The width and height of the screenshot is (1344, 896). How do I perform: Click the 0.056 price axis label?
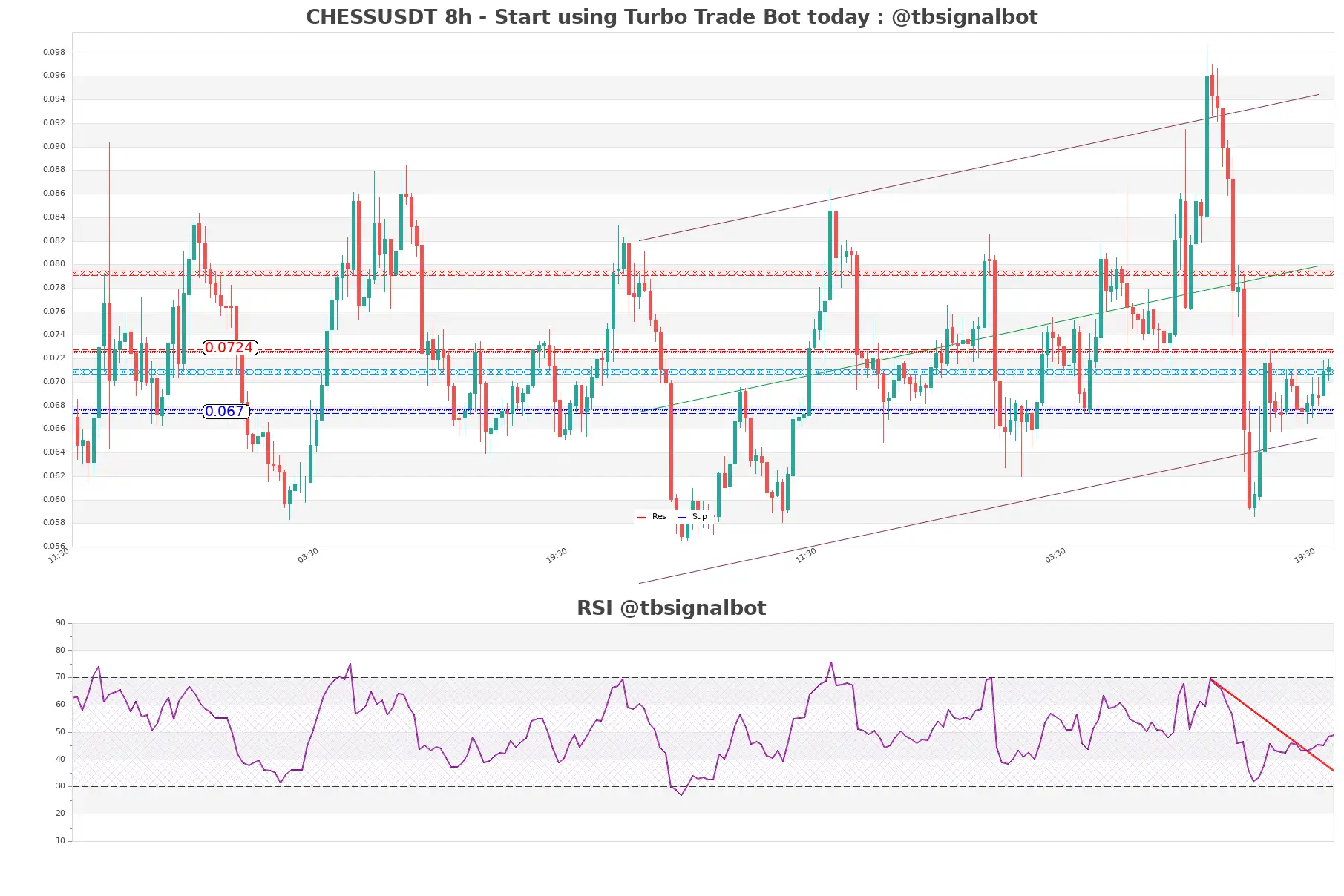(x=54, y=546)
